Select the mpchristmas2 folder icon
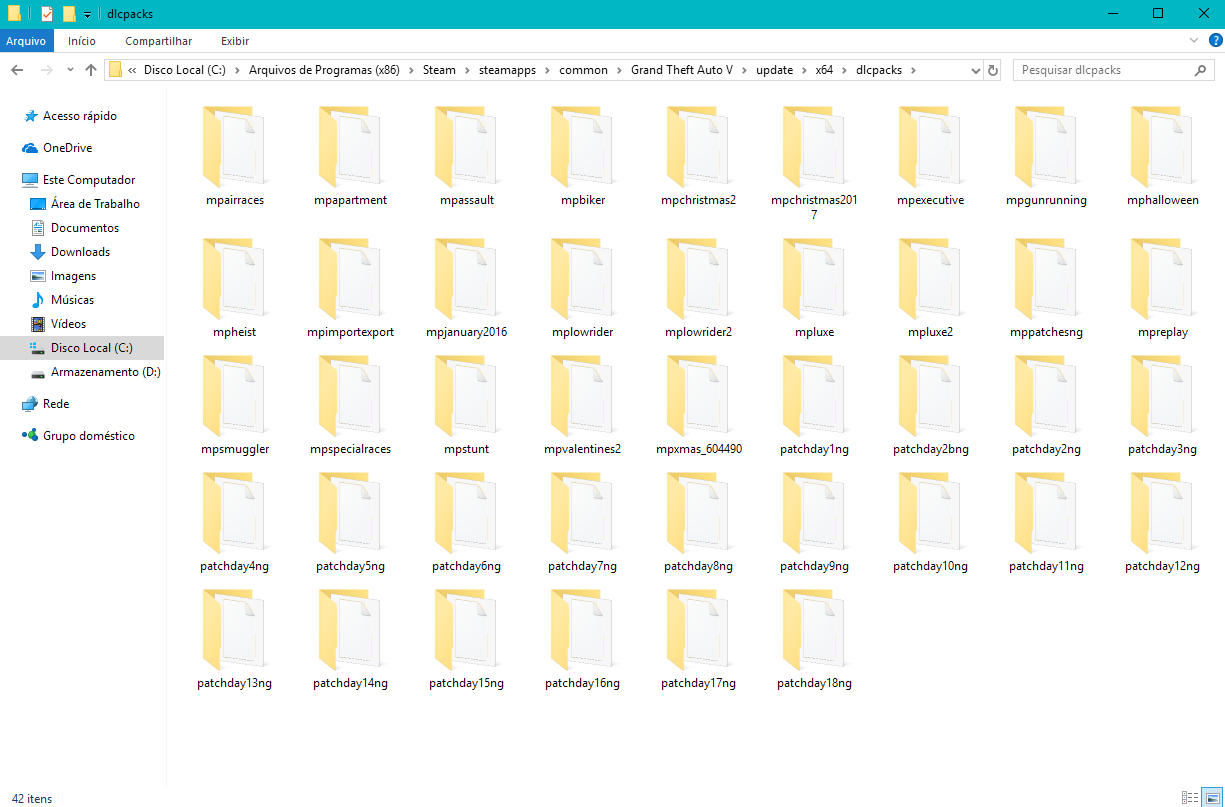Image resolution: width=1225 pixels, height=807 pixels. pos(698,146)
